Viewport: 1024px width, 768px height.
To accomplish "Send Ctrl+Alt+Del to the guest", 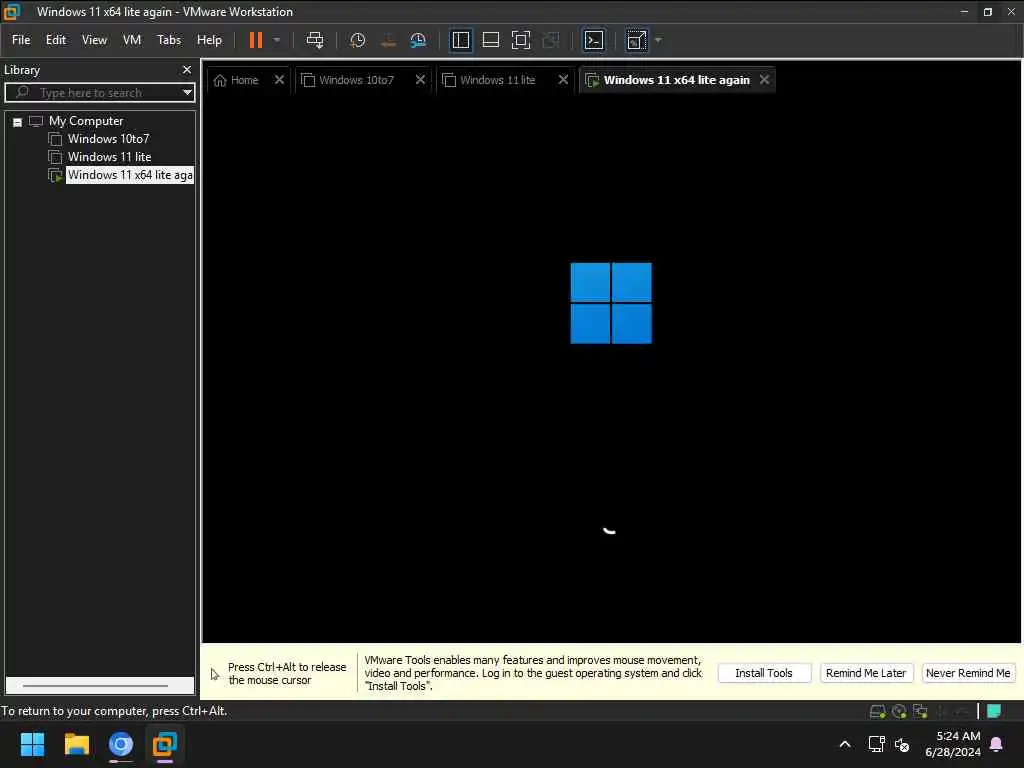I will 315,40.
